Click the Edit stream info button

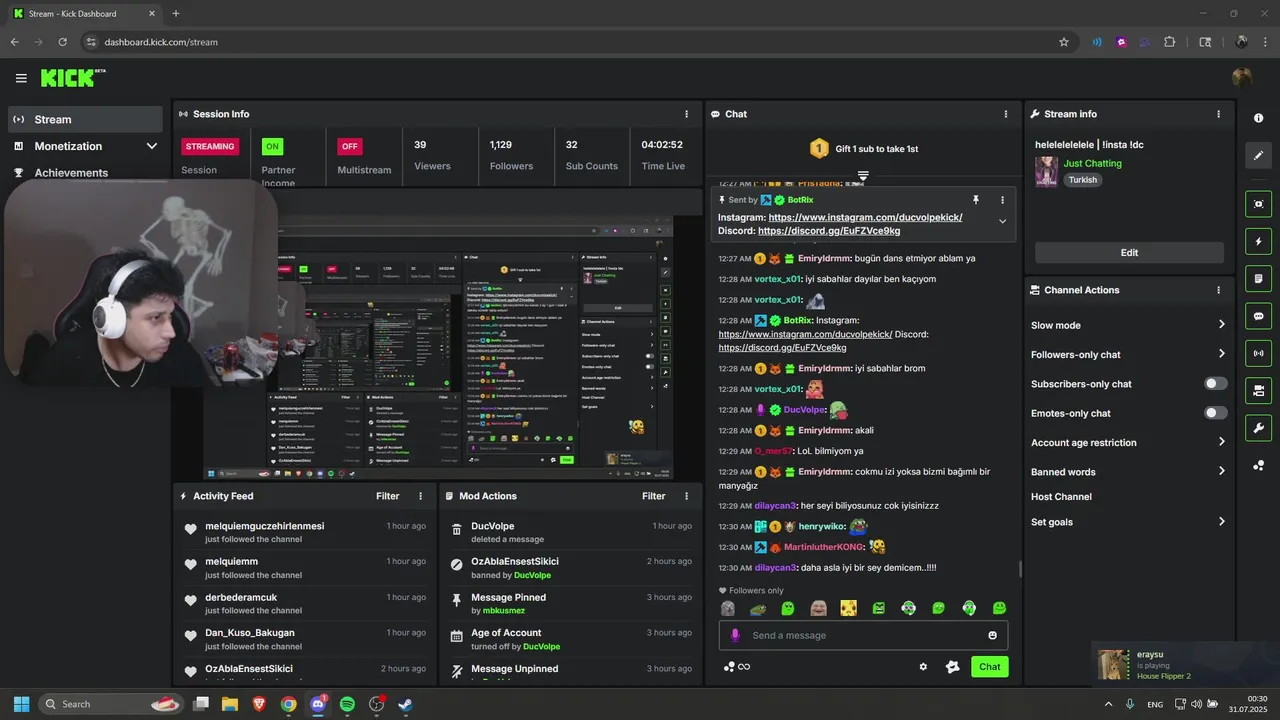click(x=1129, y=253)
